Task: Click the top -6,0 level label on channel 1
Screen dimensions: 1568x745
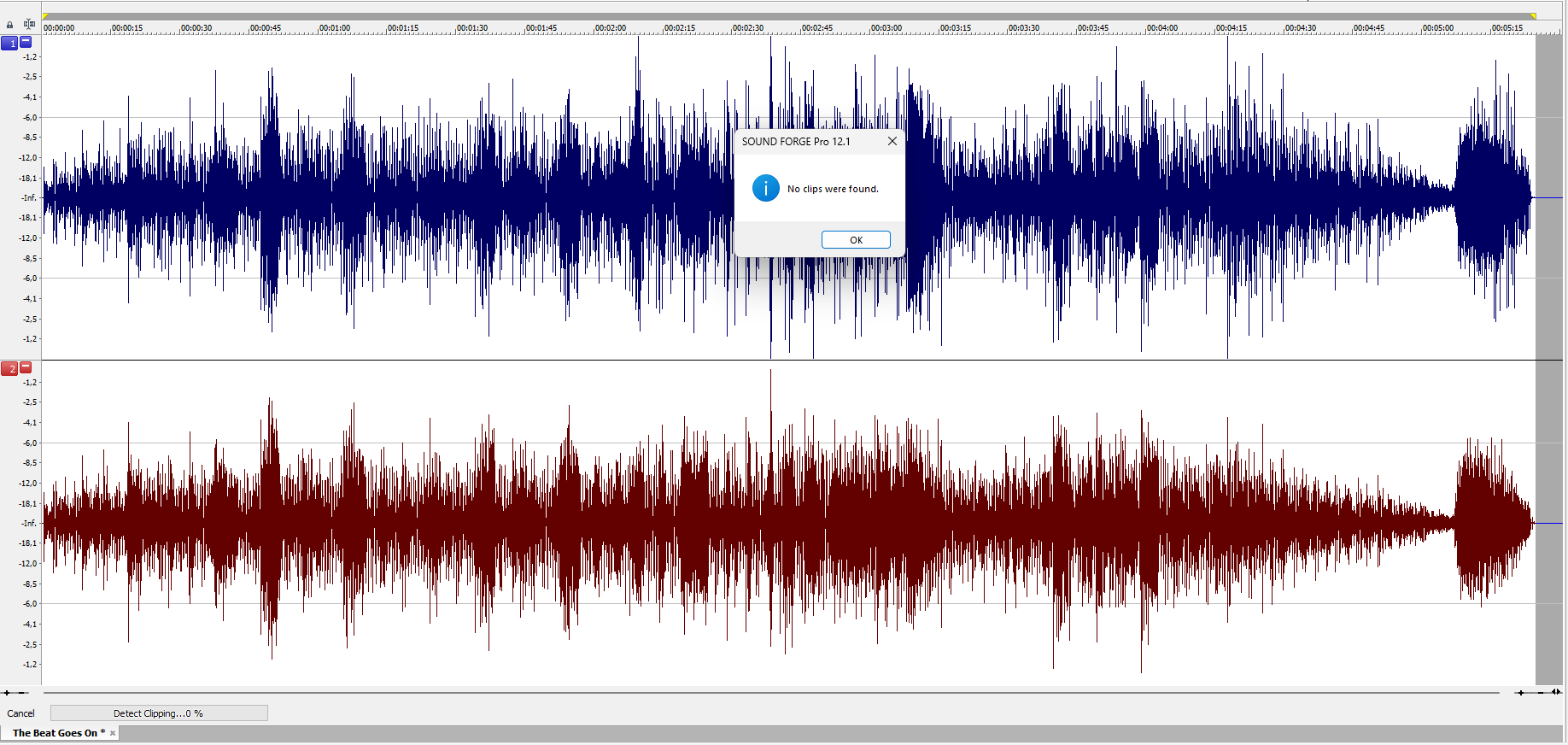Action: click(x=30, y=118)
